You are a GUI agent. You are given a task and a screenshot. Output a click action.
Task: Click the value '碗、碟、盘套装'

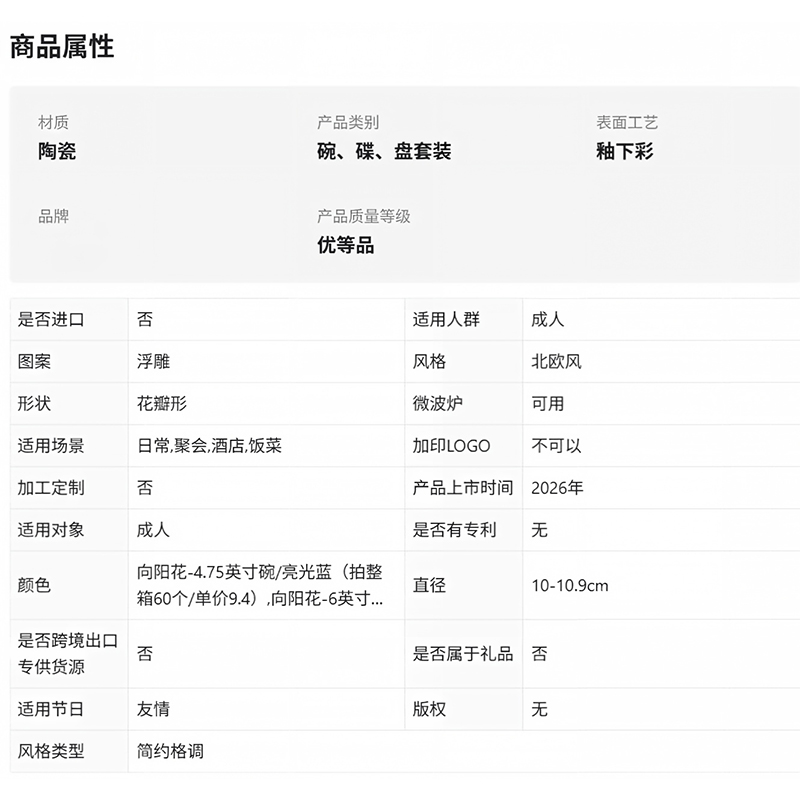pos(384,151)
